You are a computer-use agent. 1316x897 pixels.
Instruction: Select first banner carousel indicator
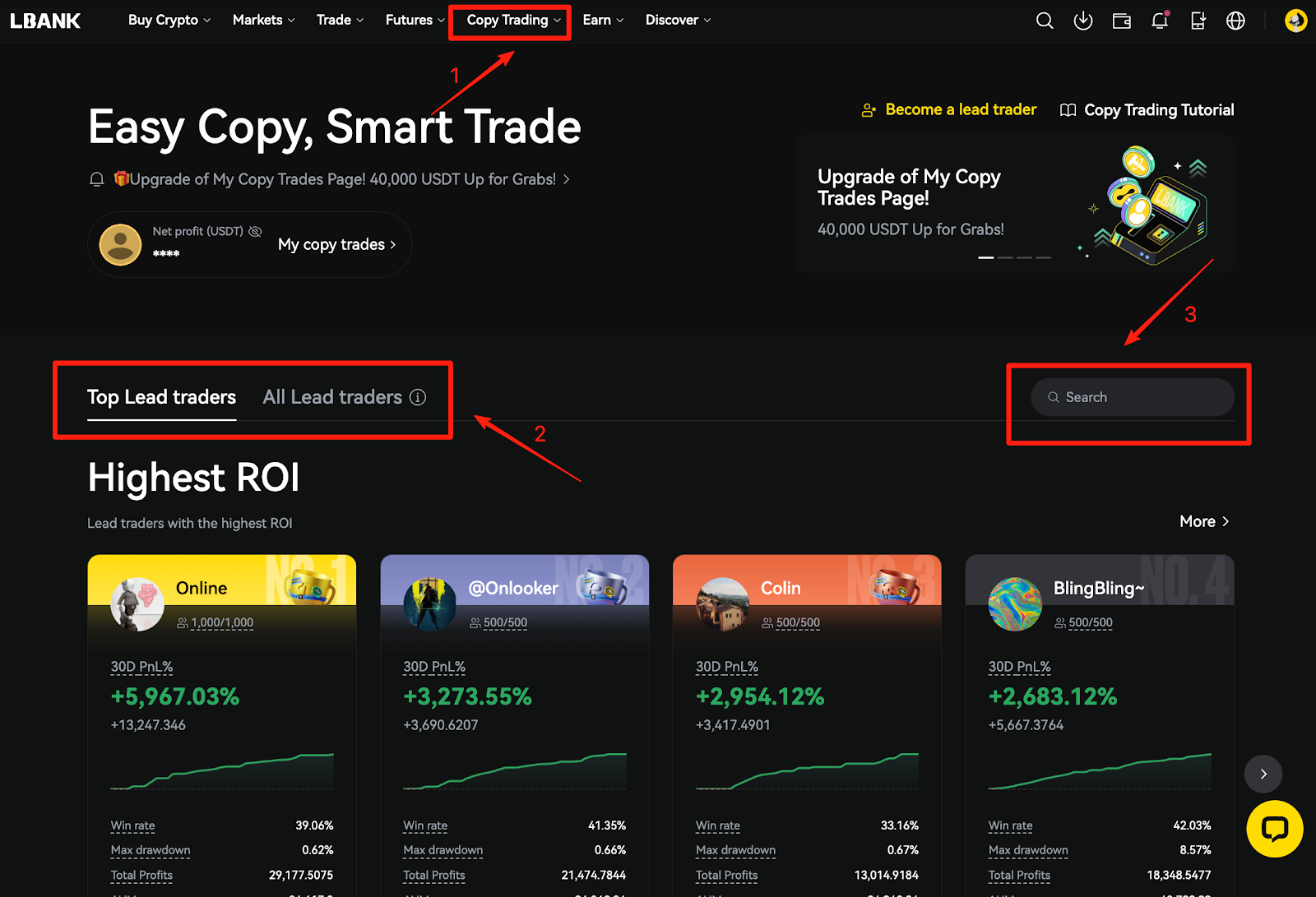[985, 257]
